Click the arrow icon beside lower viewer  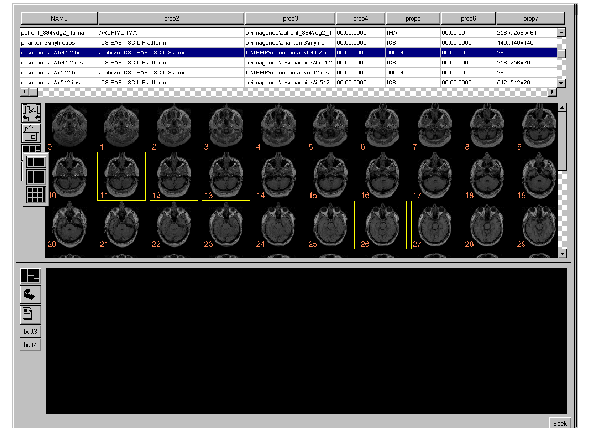[x=30, y=295]
